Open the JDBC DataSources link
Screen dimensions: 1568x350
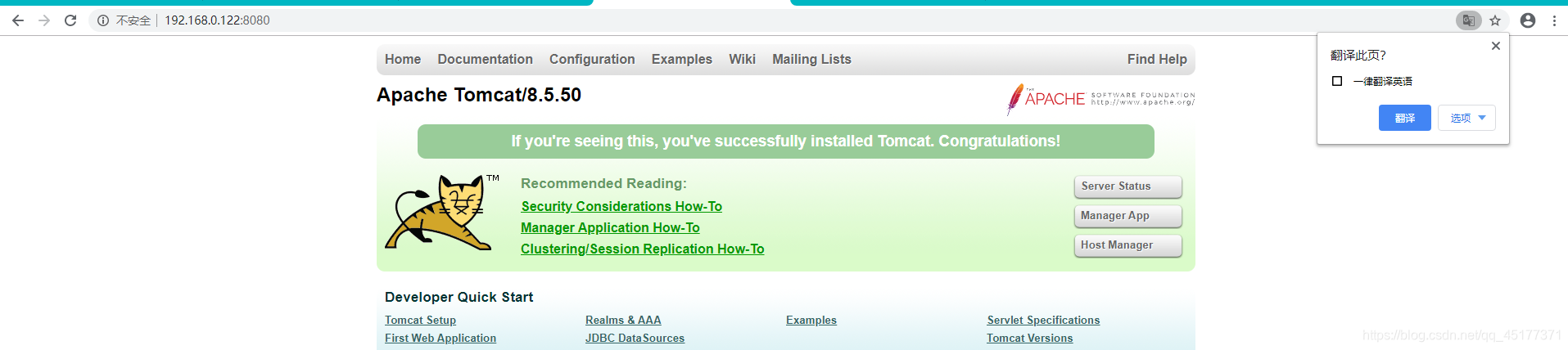(x=635, y=339)
